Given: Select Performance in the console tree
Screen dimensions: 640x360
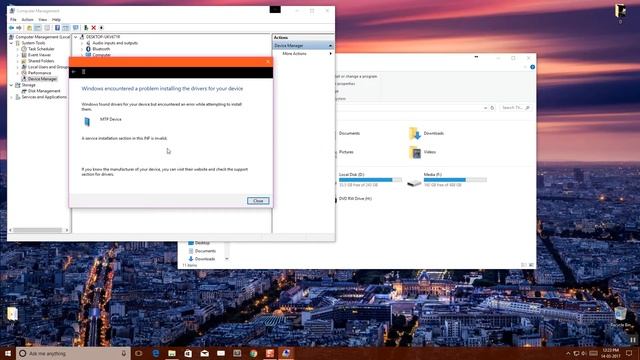Looking at the screenshot, I should click(40, 73).
